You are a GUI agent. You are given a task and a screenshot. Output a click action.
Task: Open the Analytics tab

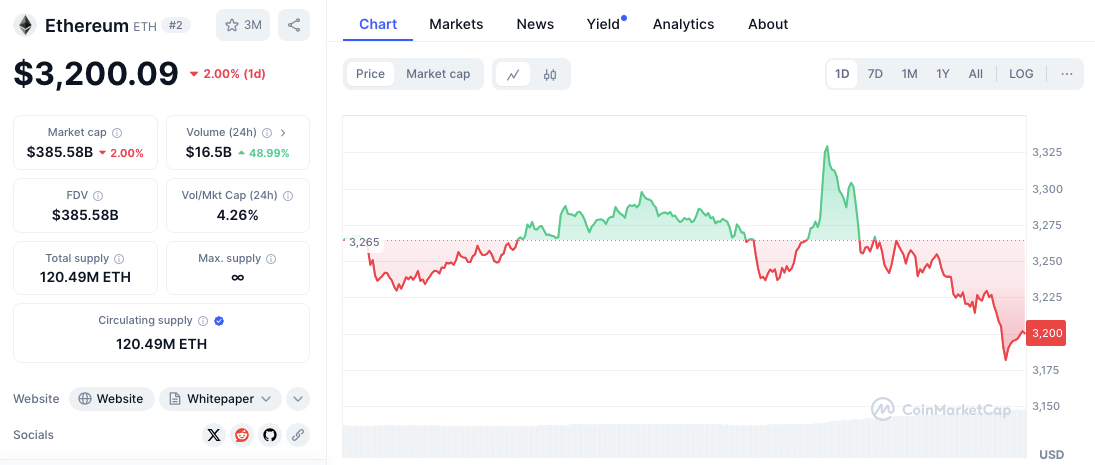[683, 24]
